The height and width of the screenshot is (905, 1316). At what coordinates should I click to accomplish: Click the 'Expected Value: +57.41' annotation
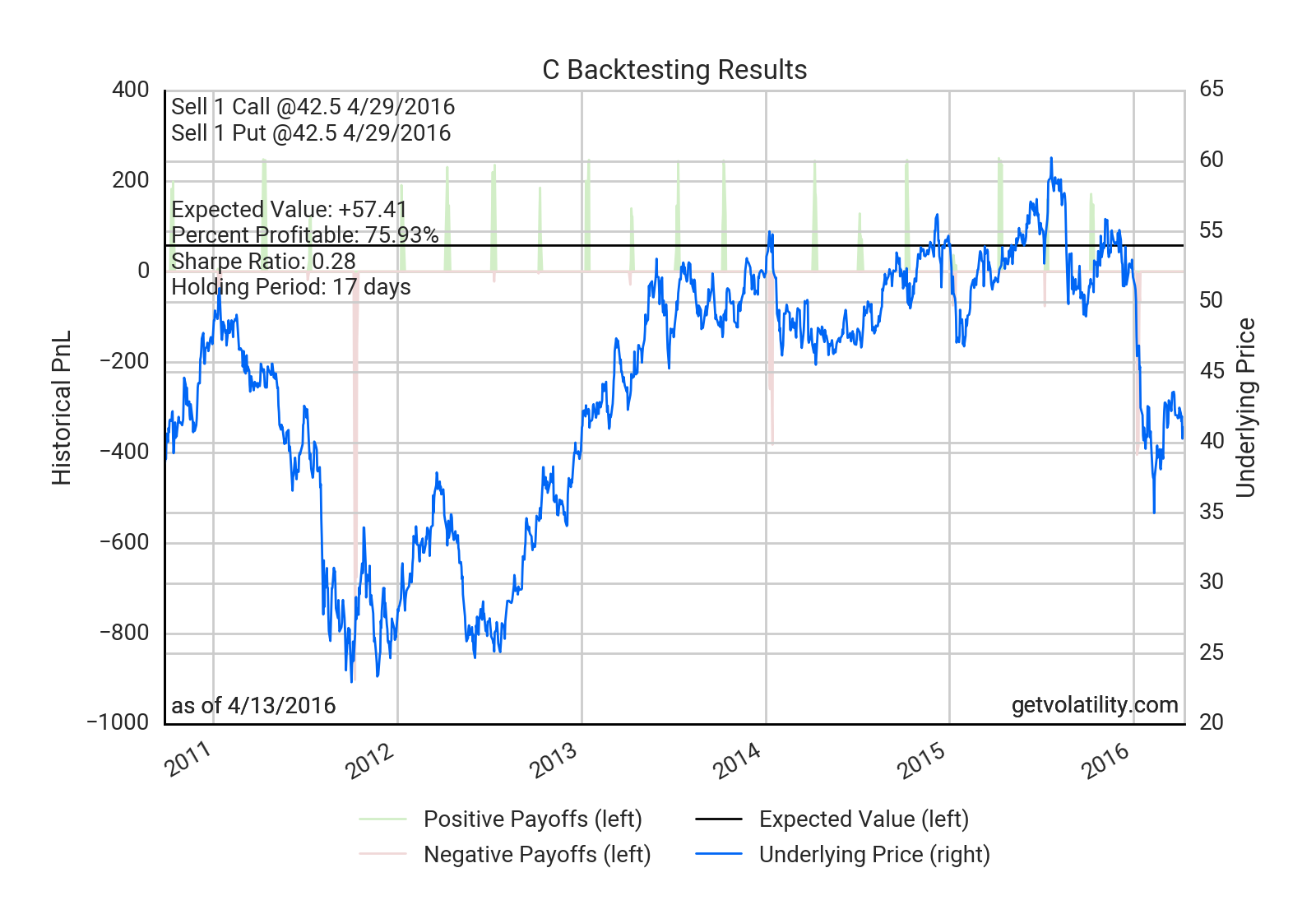289,210
